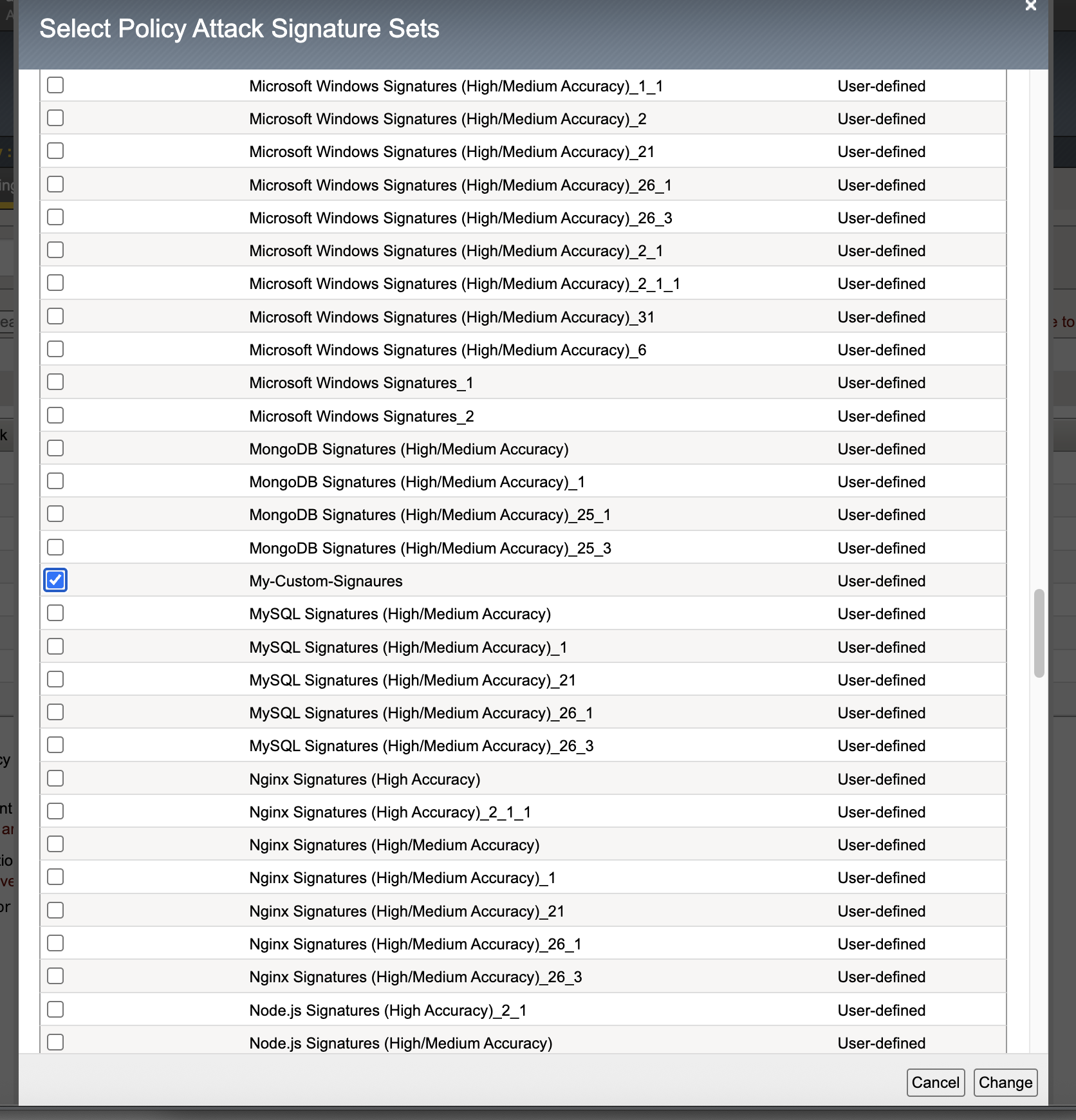This screenshot has width=1076, height=1120.
Task: Click 'MySQL Signatures (High/Medium Accuracy)_21' text
Action: pyautogui.click(x=413, y=680)
